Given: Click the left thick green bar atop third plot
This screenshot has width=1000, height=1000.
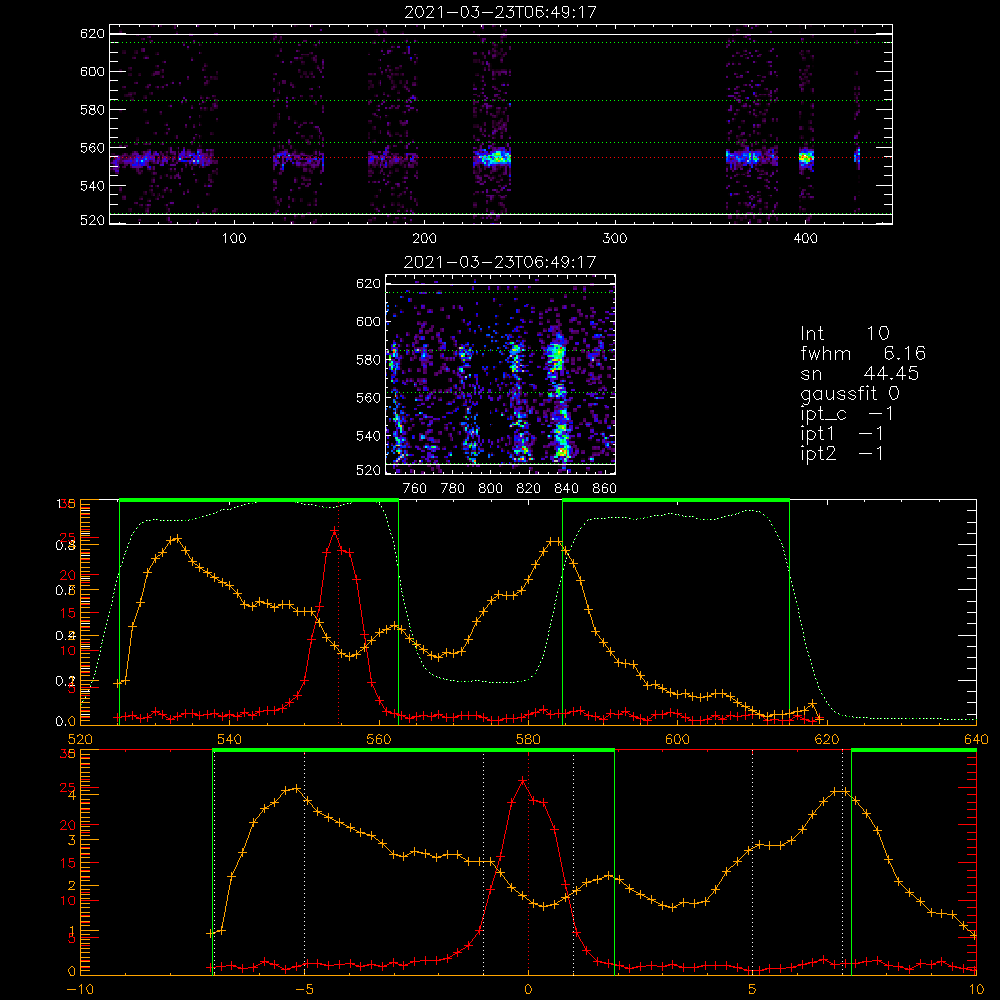Looking at the screenshot, I should pos(259,500).
